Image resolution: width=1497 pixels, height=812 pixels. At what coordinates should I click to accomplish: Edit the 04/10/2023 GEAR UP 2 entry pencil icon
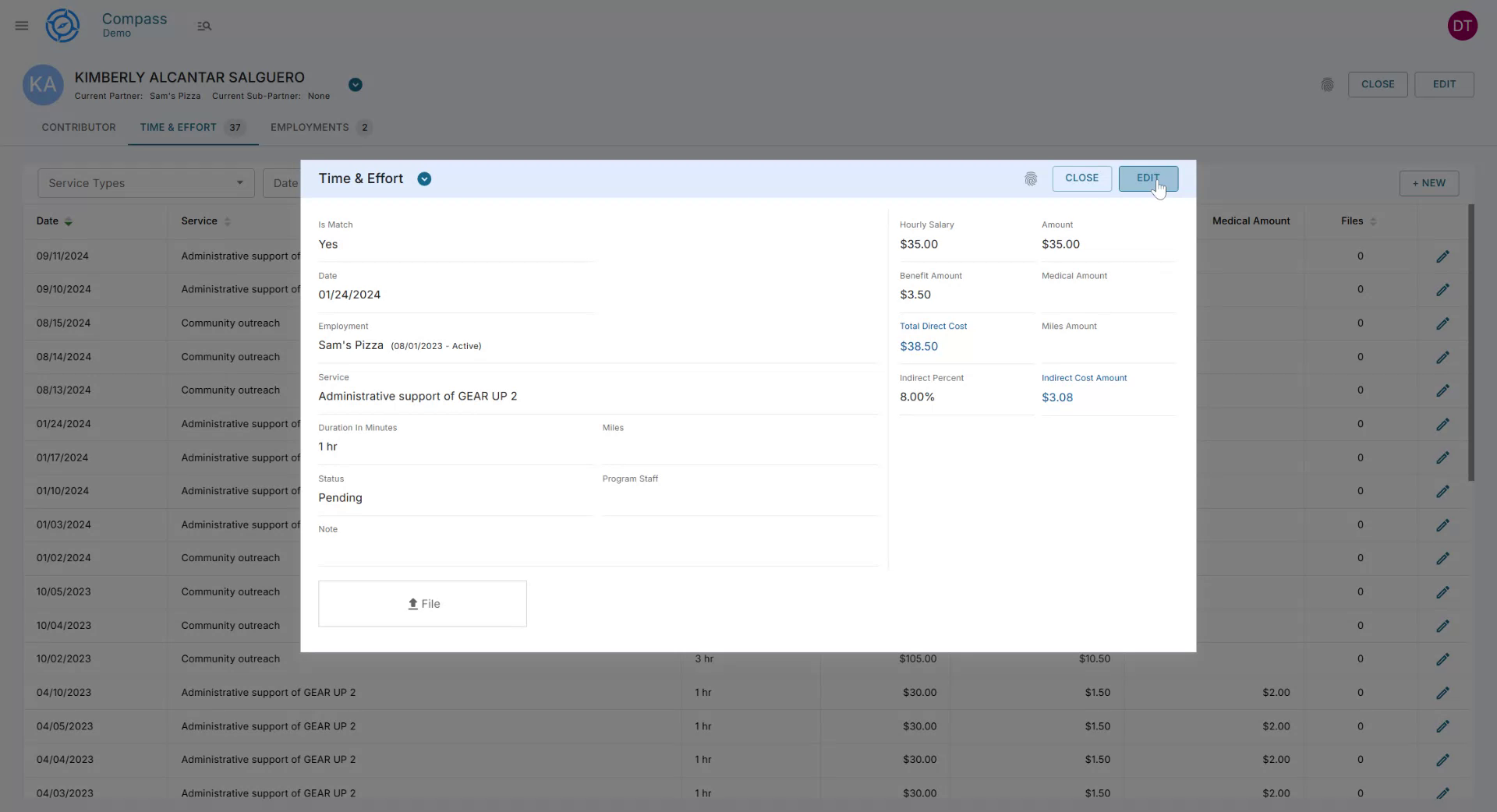tap(1443, 692)
